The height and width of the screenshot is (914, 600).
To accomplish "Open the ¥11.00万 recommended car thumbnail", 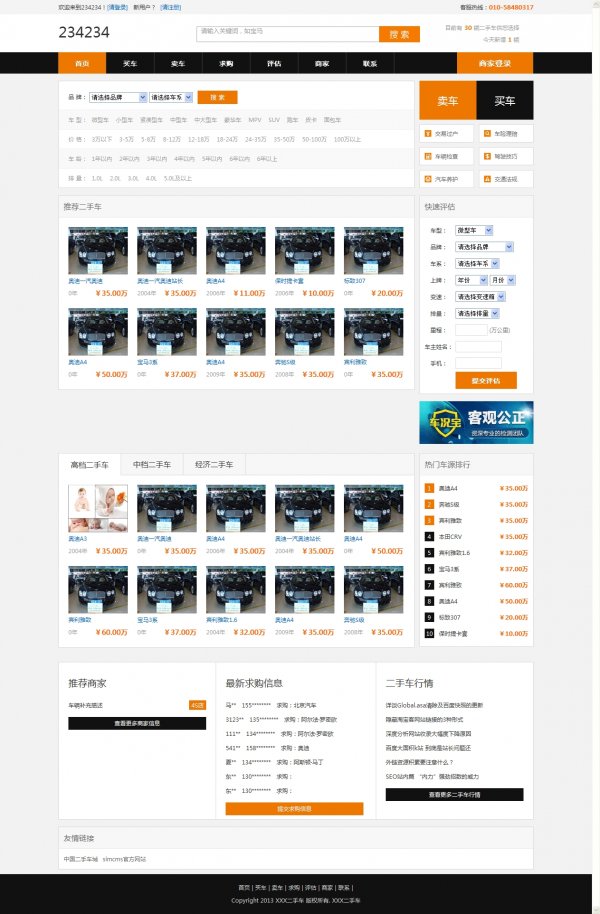I will click(x=236, y=250).
